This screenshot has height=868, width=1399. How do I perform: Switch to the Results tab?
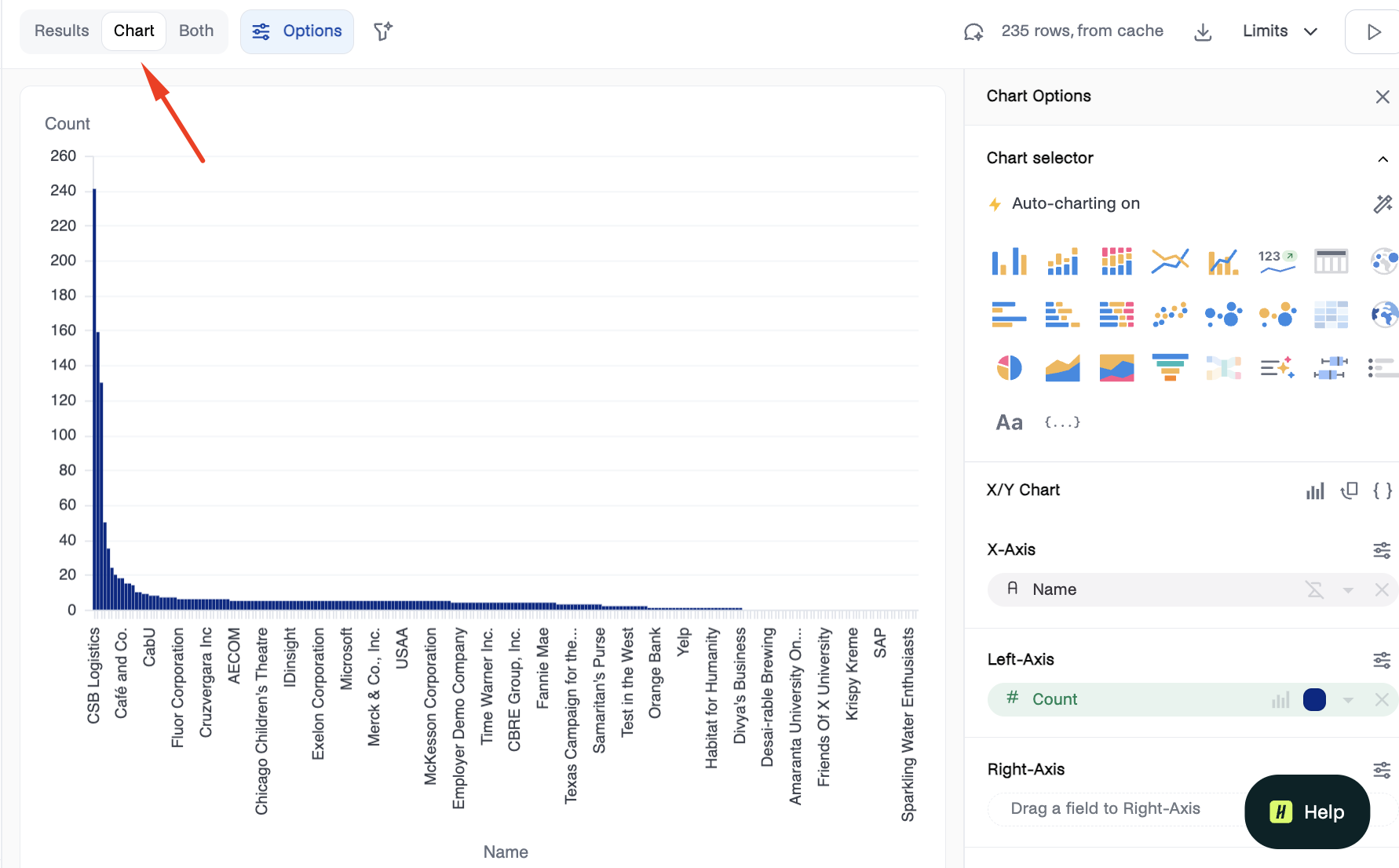[62, 31]
